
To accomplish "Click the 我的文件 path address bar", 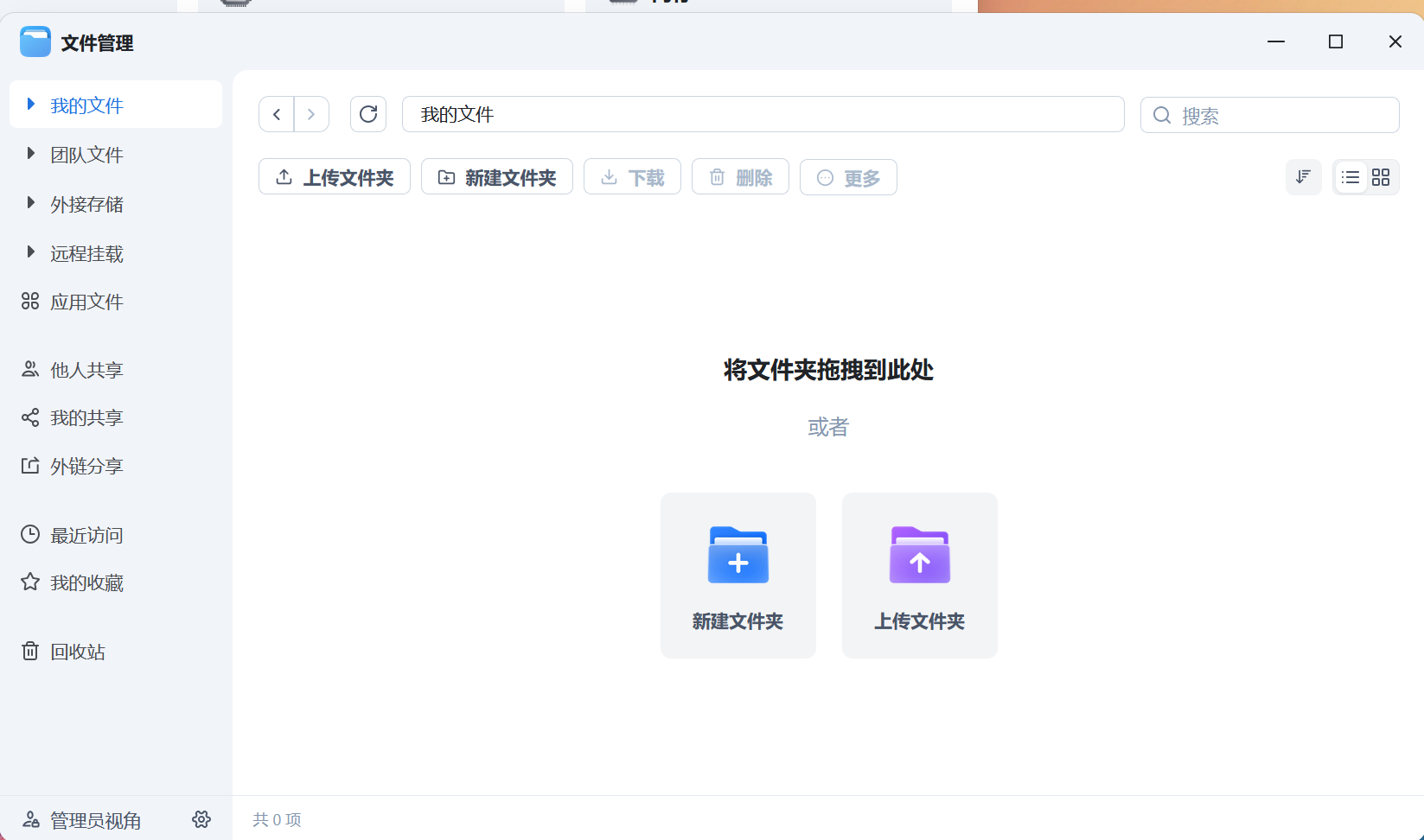I will coord(763,114).
